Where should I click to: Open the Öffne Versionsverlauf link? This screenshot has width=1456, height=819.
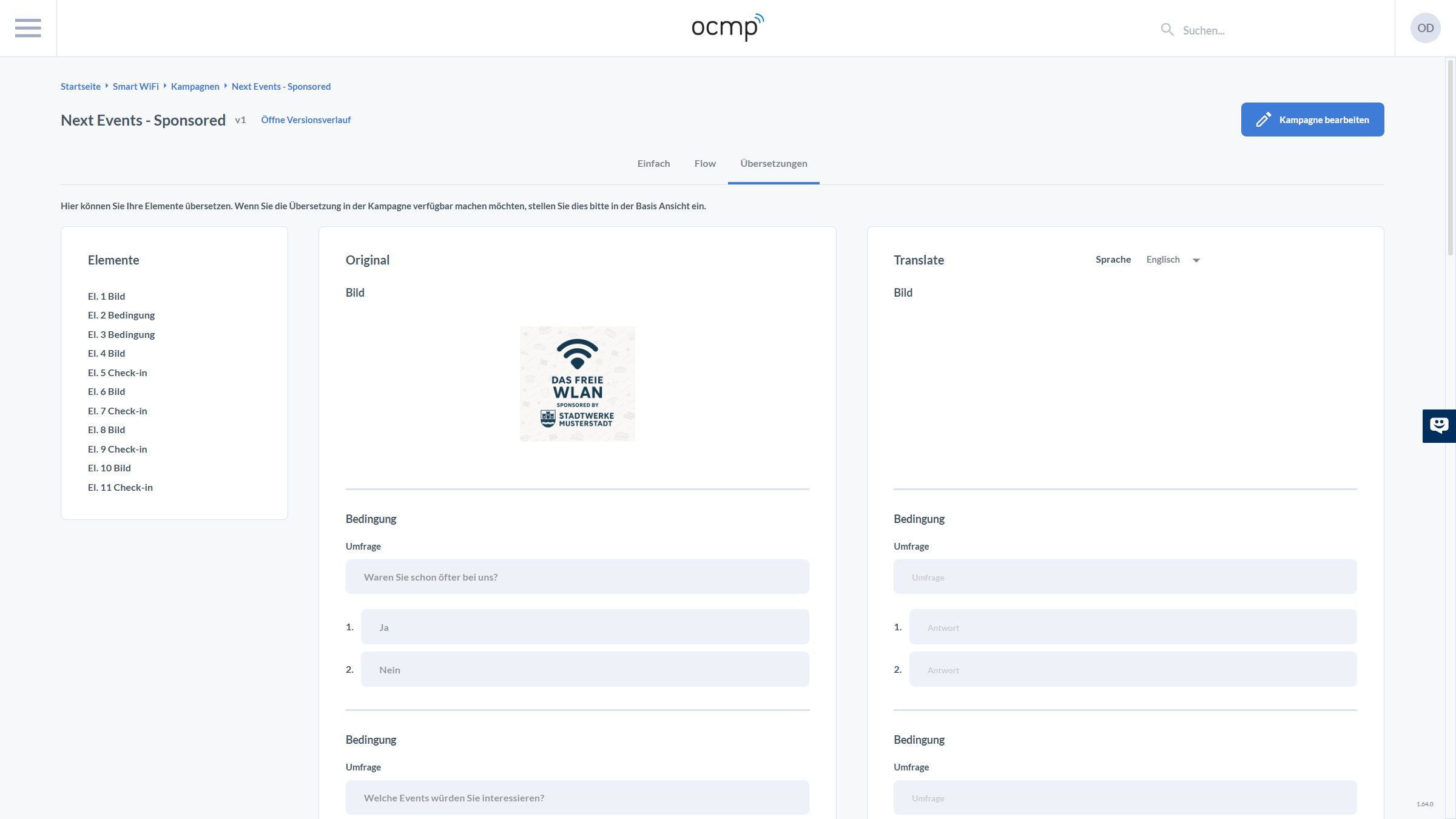click(x=306, y=120)
